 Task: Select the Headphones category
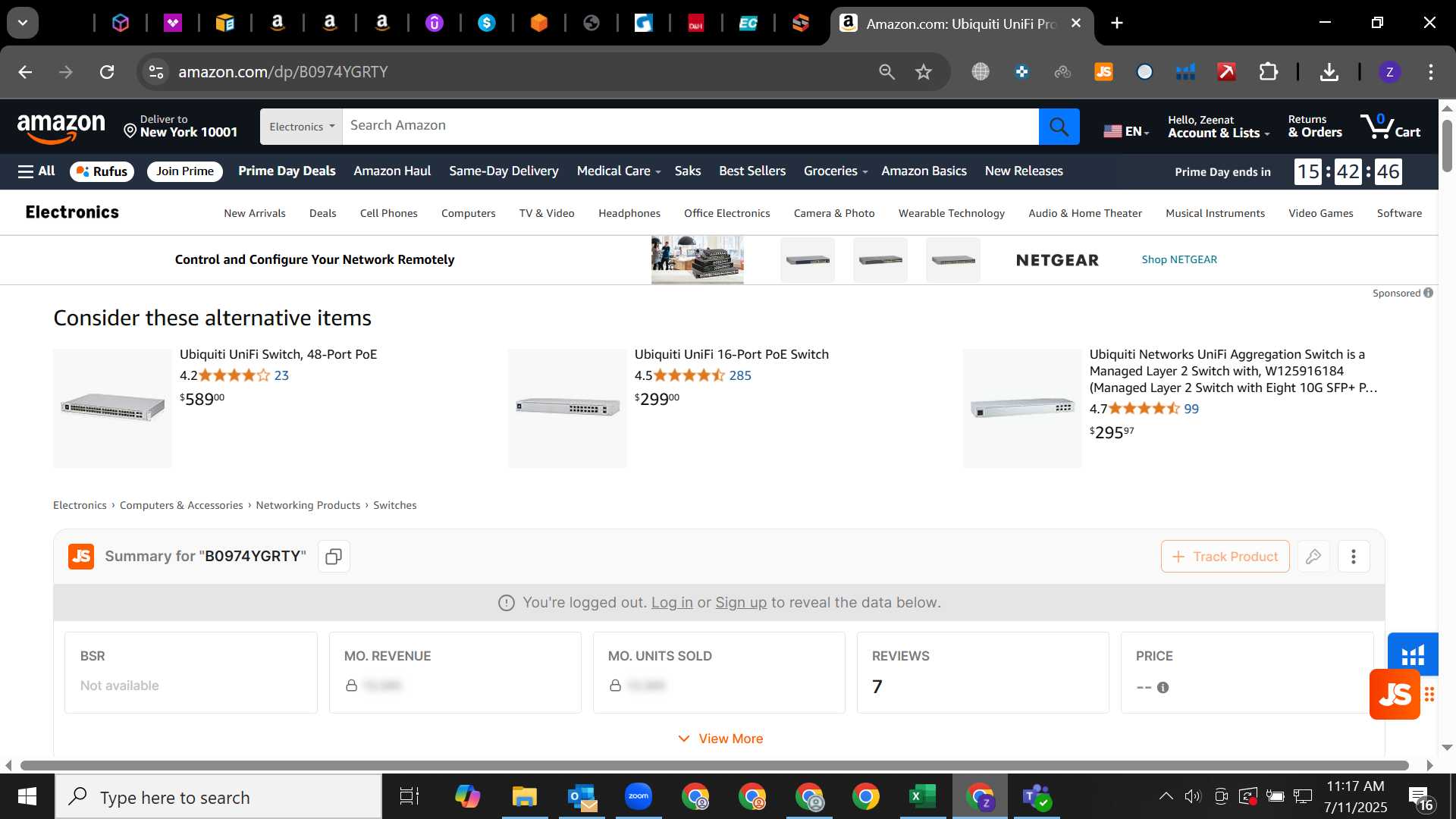[x=629, y=214]
